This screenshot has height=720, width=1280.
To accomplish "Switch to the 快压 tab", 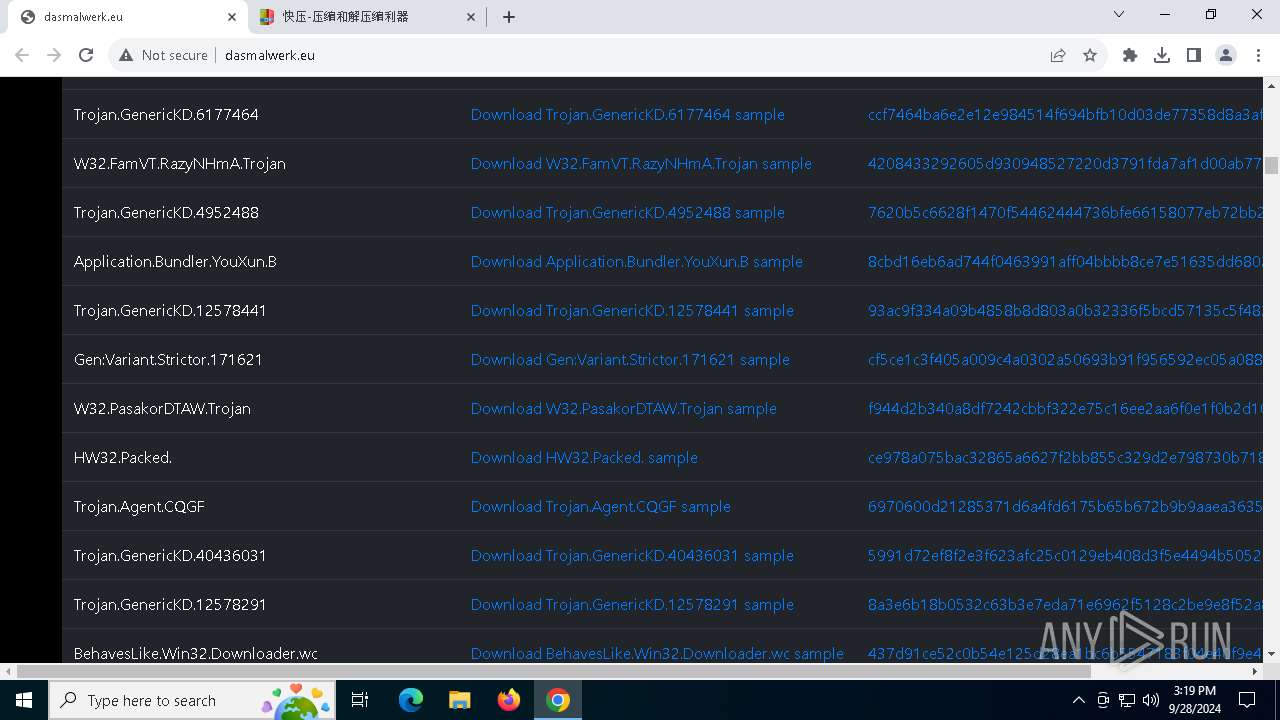I will pos(367,17).
